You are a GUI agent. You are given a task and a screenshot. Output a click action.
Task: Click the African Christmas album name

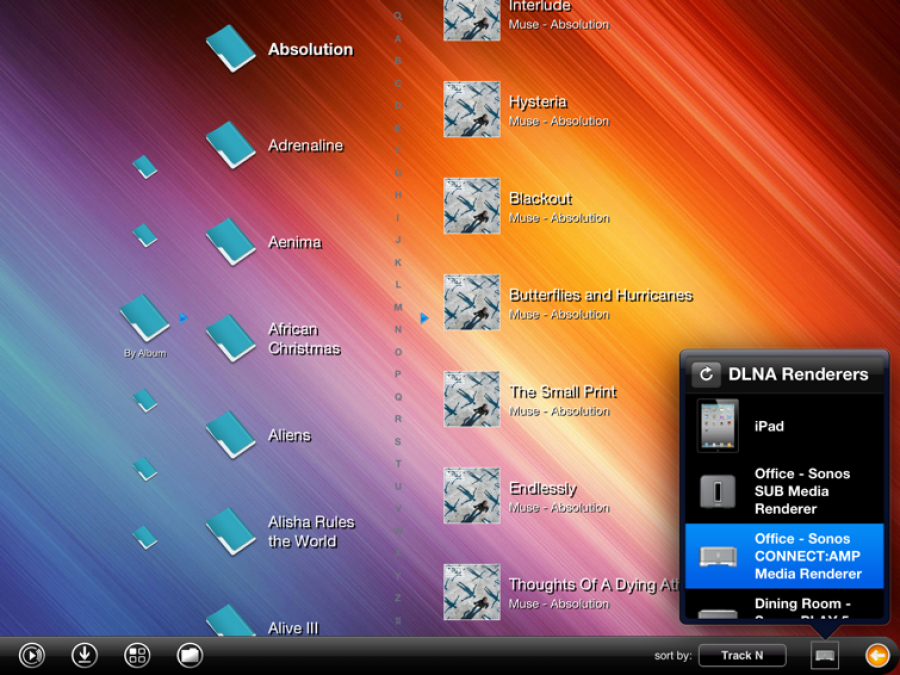[x=304, y=339]
